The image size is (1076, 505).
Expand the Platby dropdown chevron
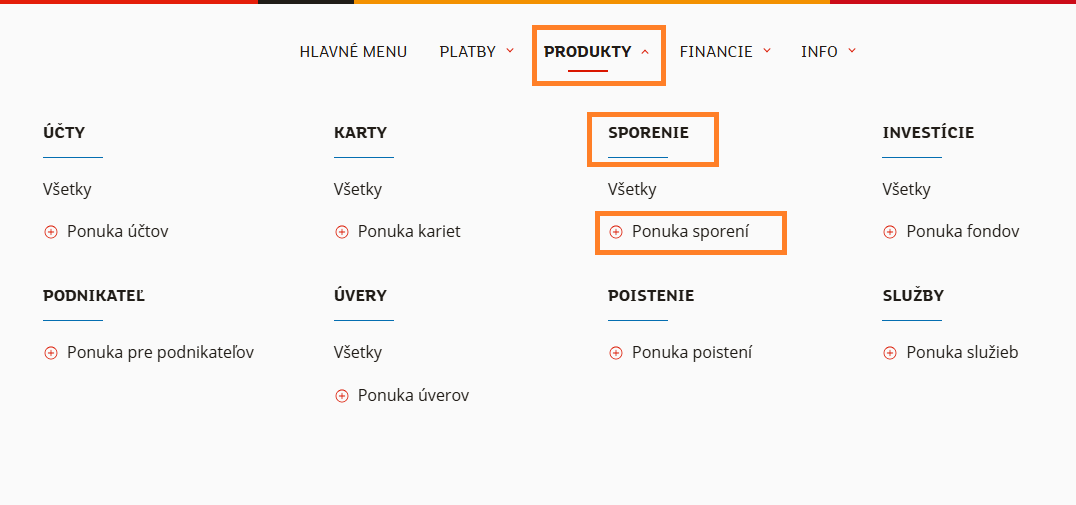click(510, 51)
